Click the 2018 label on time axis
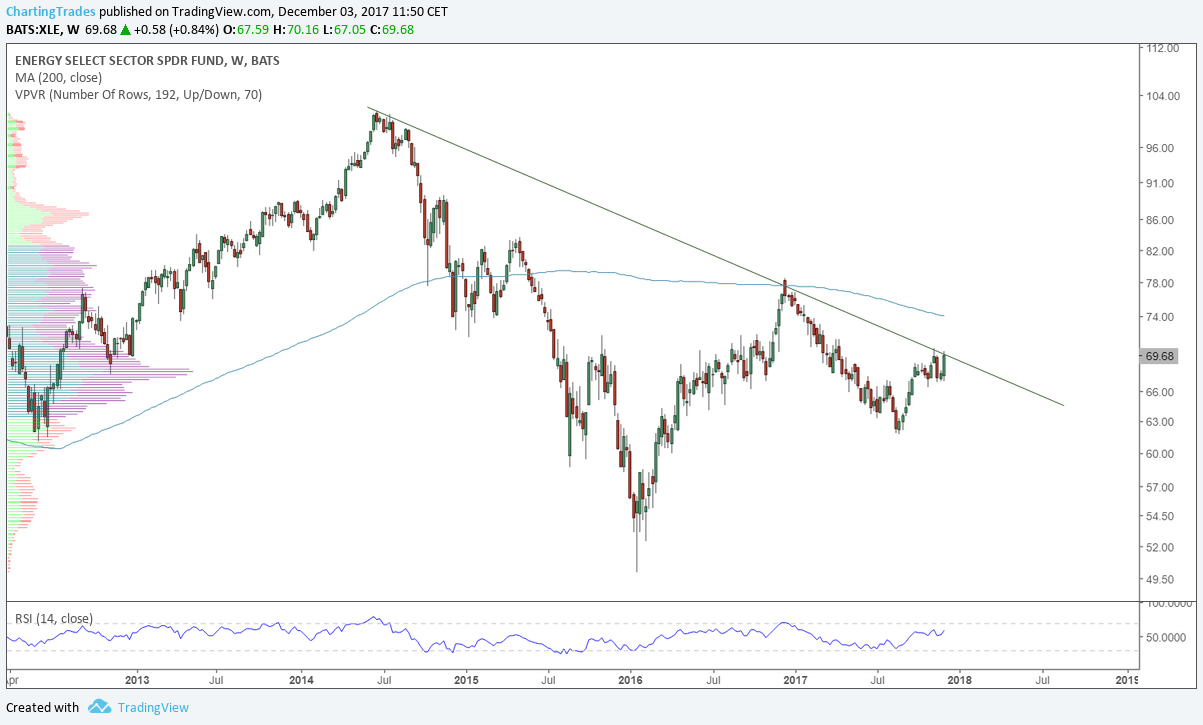The width and height of the screenshot is (1203, 725). pyautogui.click(x=960, y=681)
